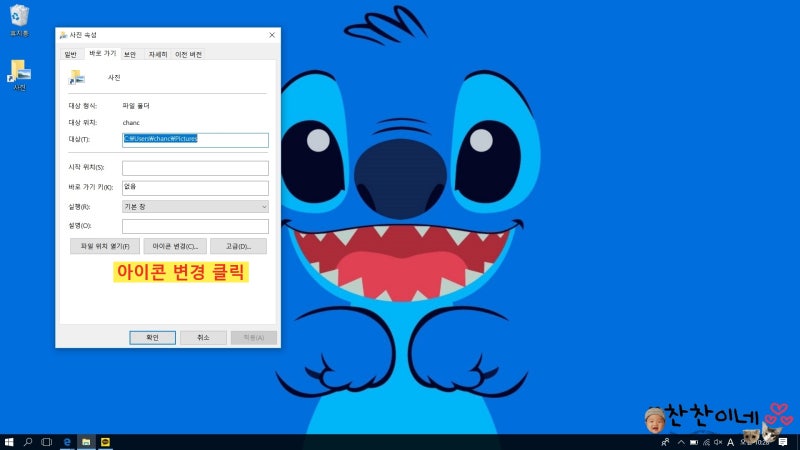Click the muted volume tray icon
800x450 pixels.
[718, 442]
